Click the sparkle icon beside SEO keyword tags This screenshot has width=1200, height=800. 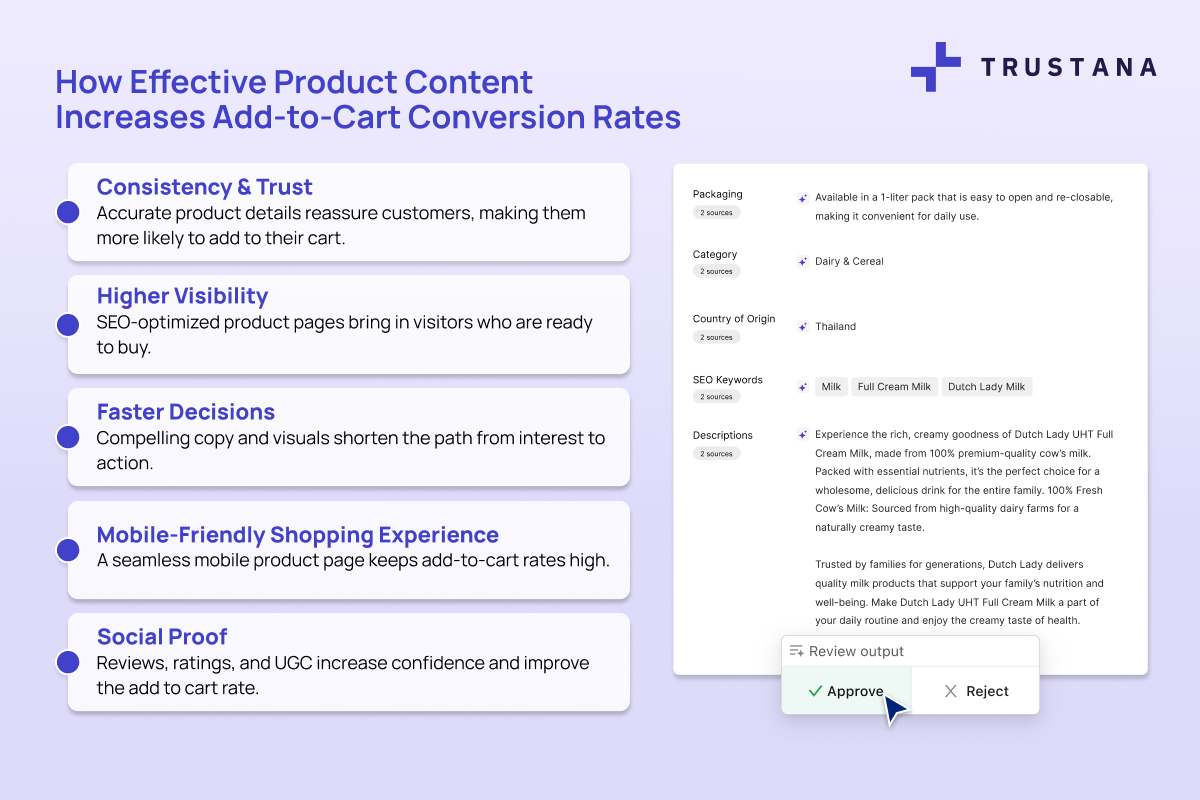(802, 387)
